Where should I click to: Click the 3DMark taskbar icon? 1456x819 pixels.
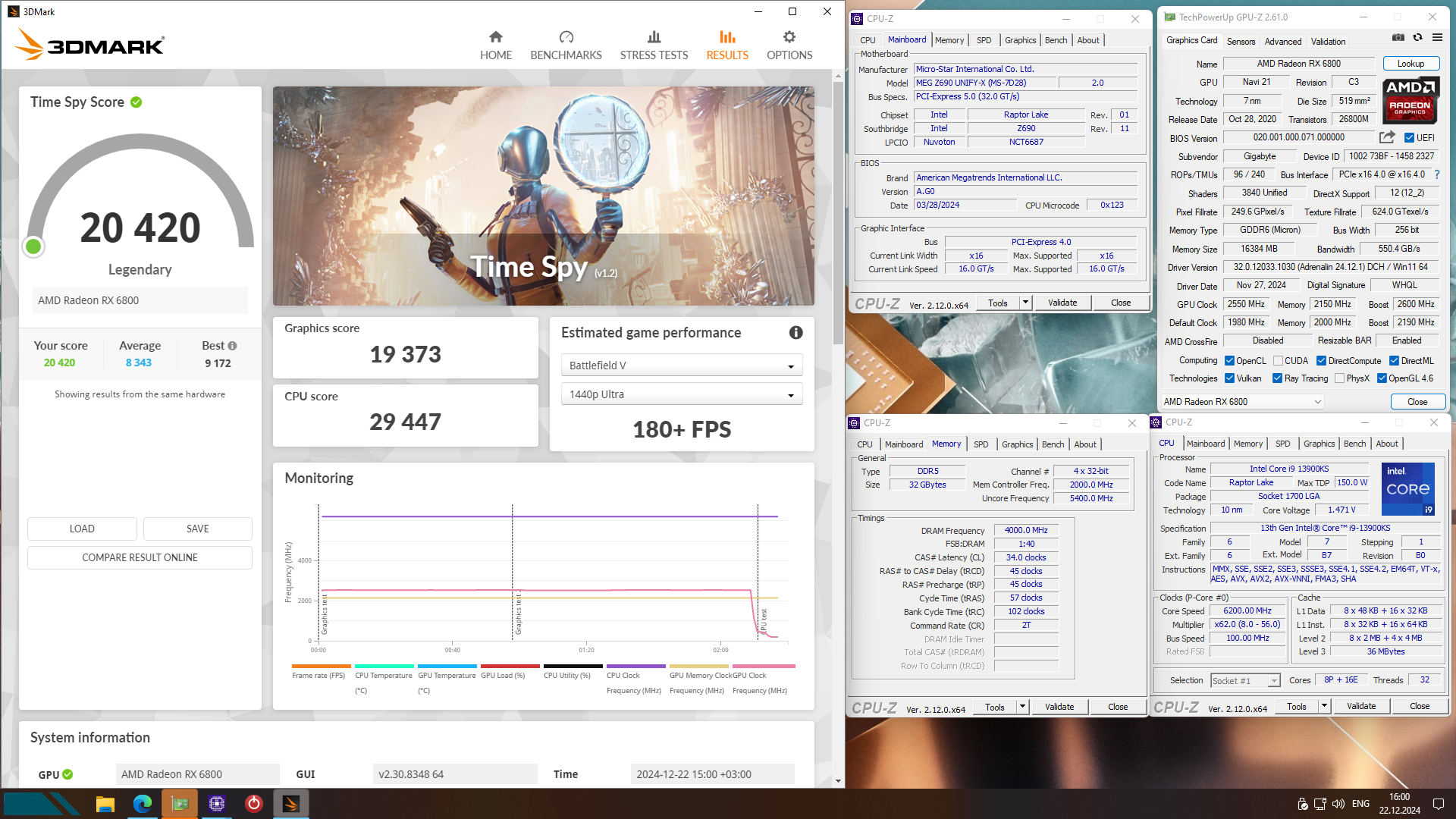click(x=291, y=804)
